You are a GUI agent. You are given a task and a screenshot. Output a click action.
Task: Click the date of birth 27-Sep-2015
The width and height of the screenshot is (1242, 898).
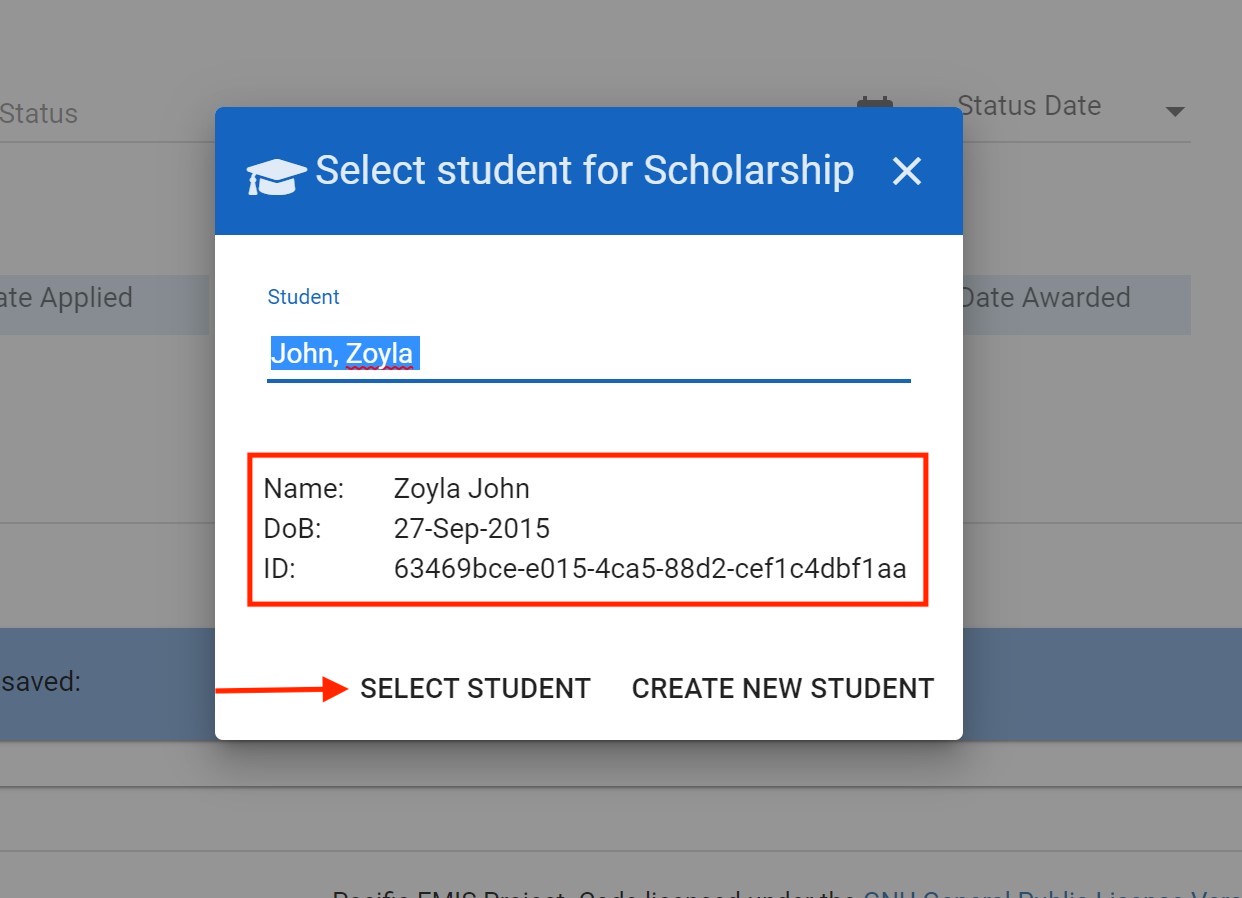(472, 529)
